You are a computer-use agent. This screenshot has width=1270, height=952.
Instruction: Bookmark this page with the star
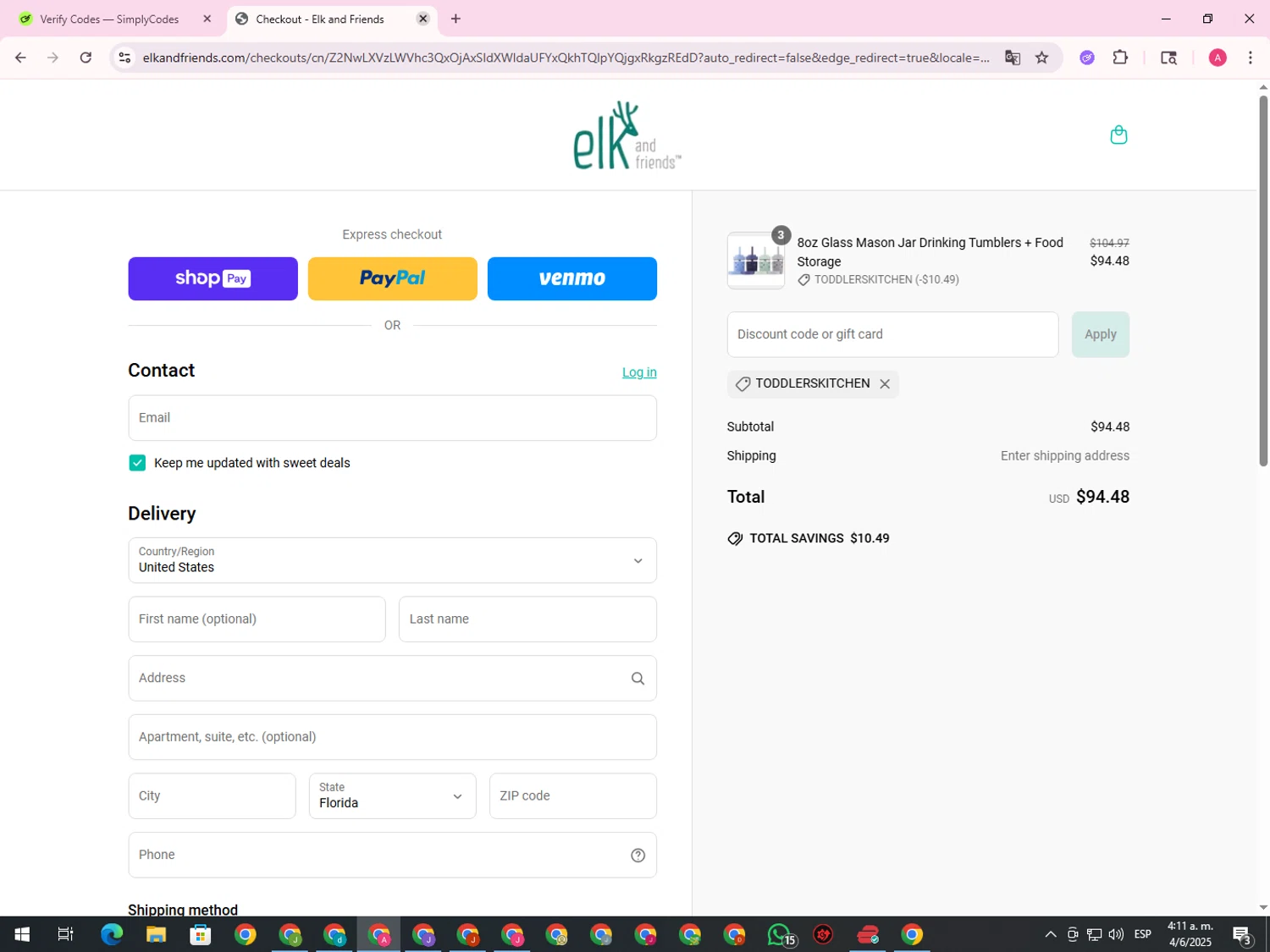tap(1042, 58)
